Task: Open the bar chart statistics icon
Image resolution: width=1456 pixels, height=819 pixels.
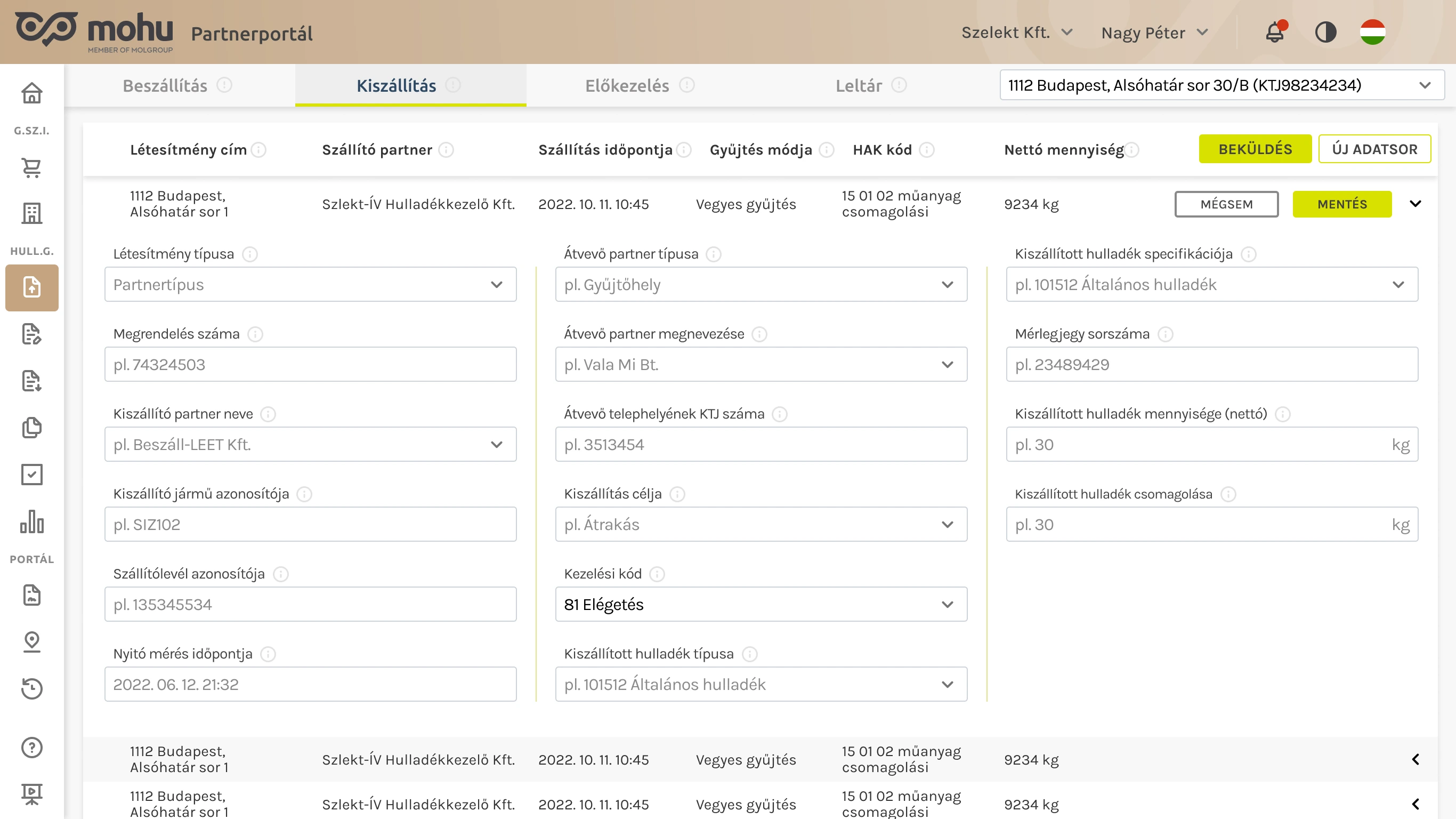Action: pos(31,521)
